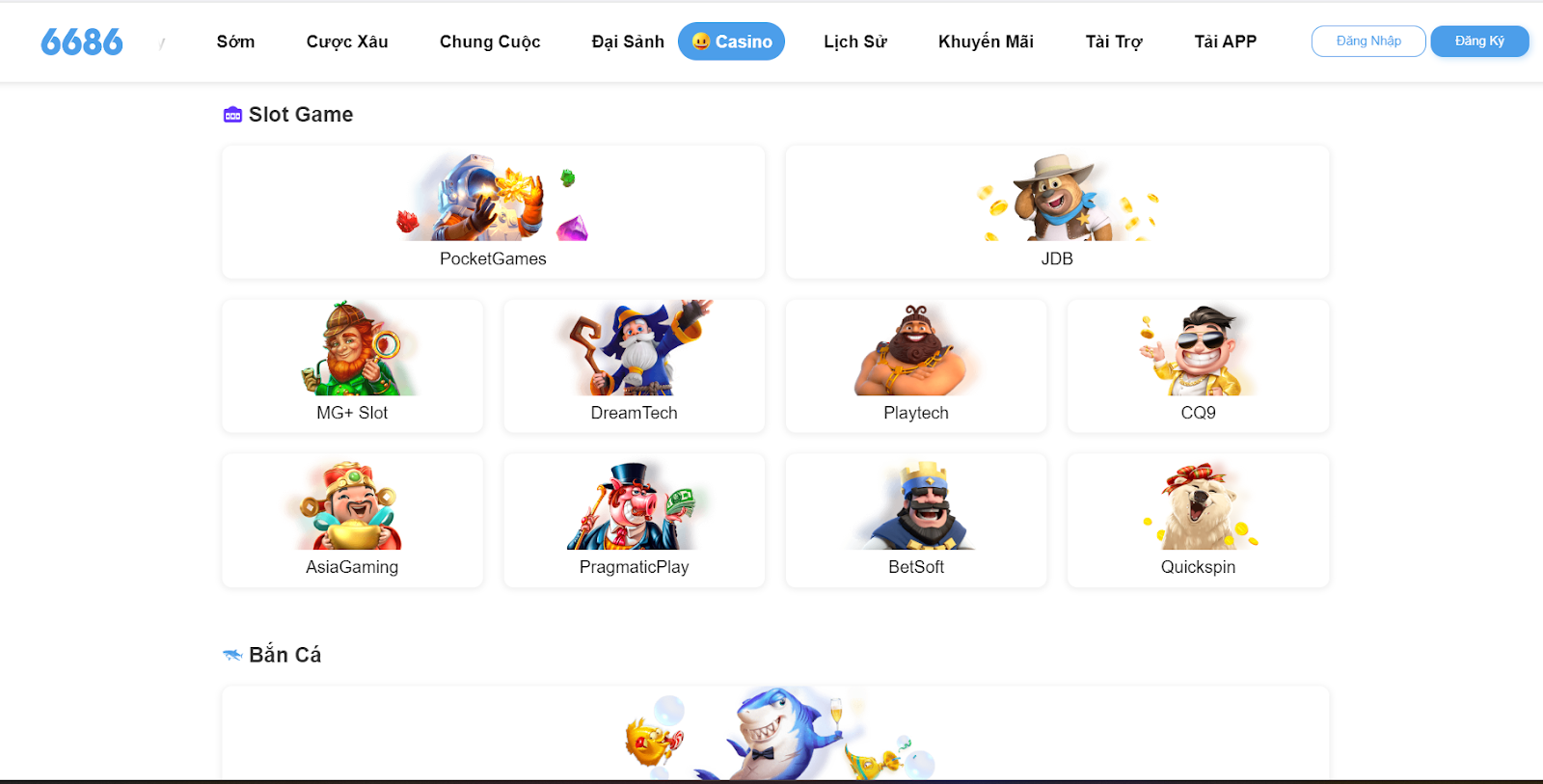View Lịch Sử history page
The width and height of the screenshot is (1543, 784).
point(855,41)
